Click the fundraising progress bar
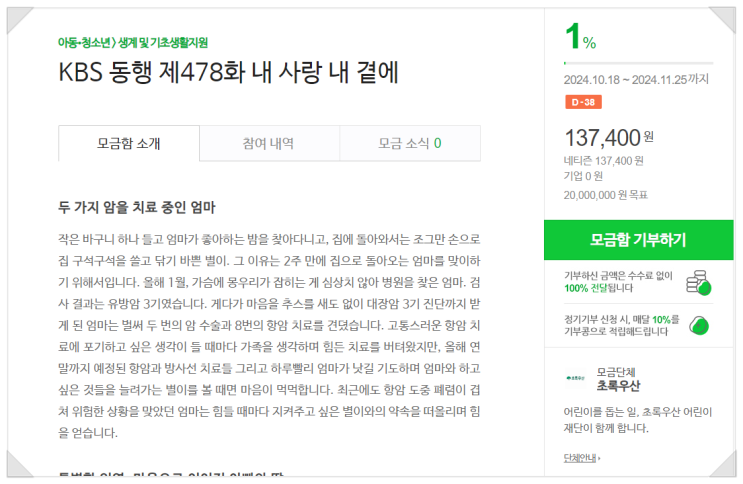The height and width of the screenshot is (484, 743). (638, 62)
